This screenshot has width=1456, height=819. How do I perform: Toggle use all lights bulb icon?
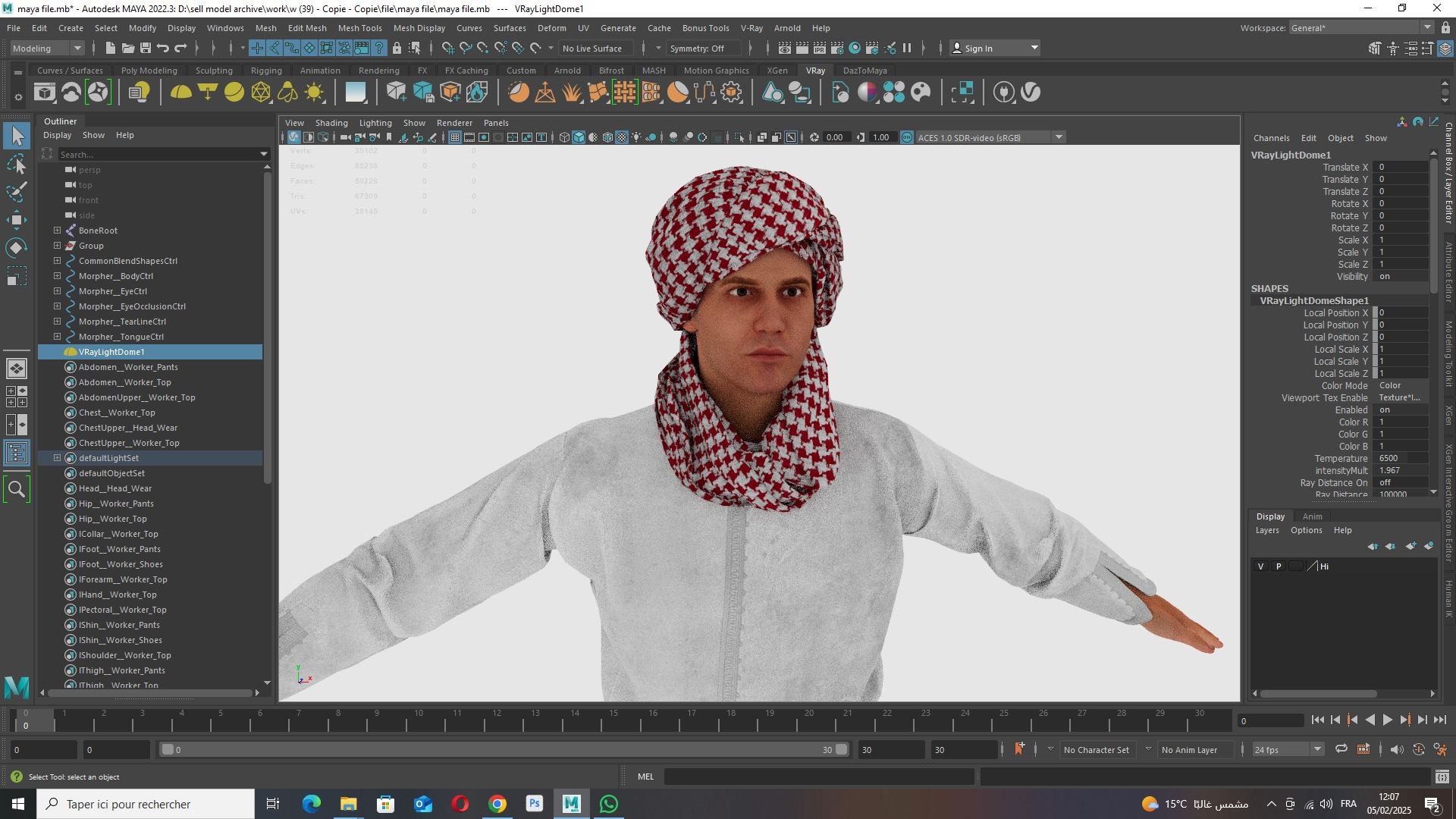coord(636,137)
